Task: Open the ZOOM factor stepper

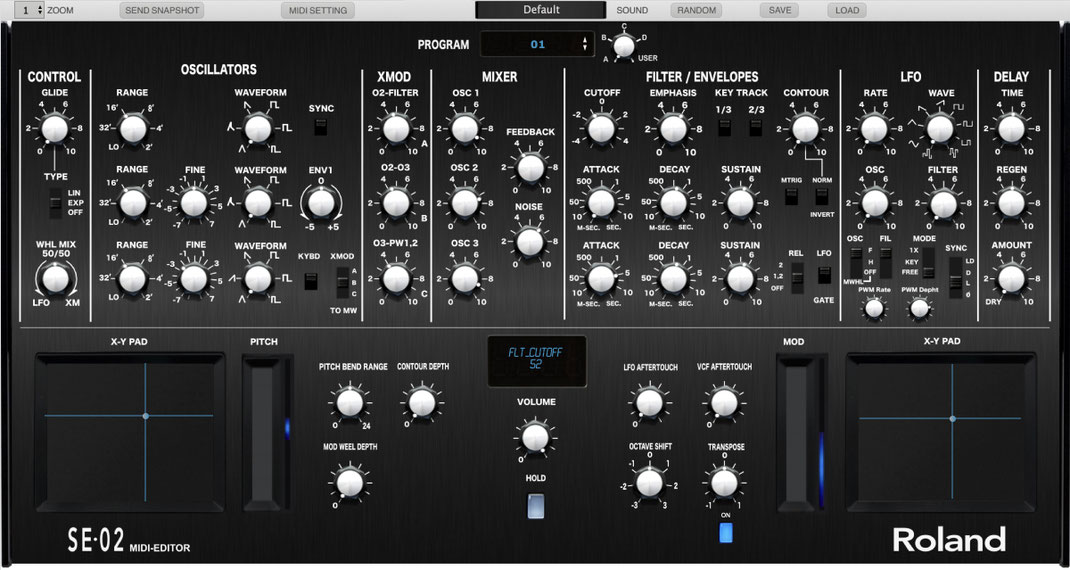Action: (x=29, y=10)
